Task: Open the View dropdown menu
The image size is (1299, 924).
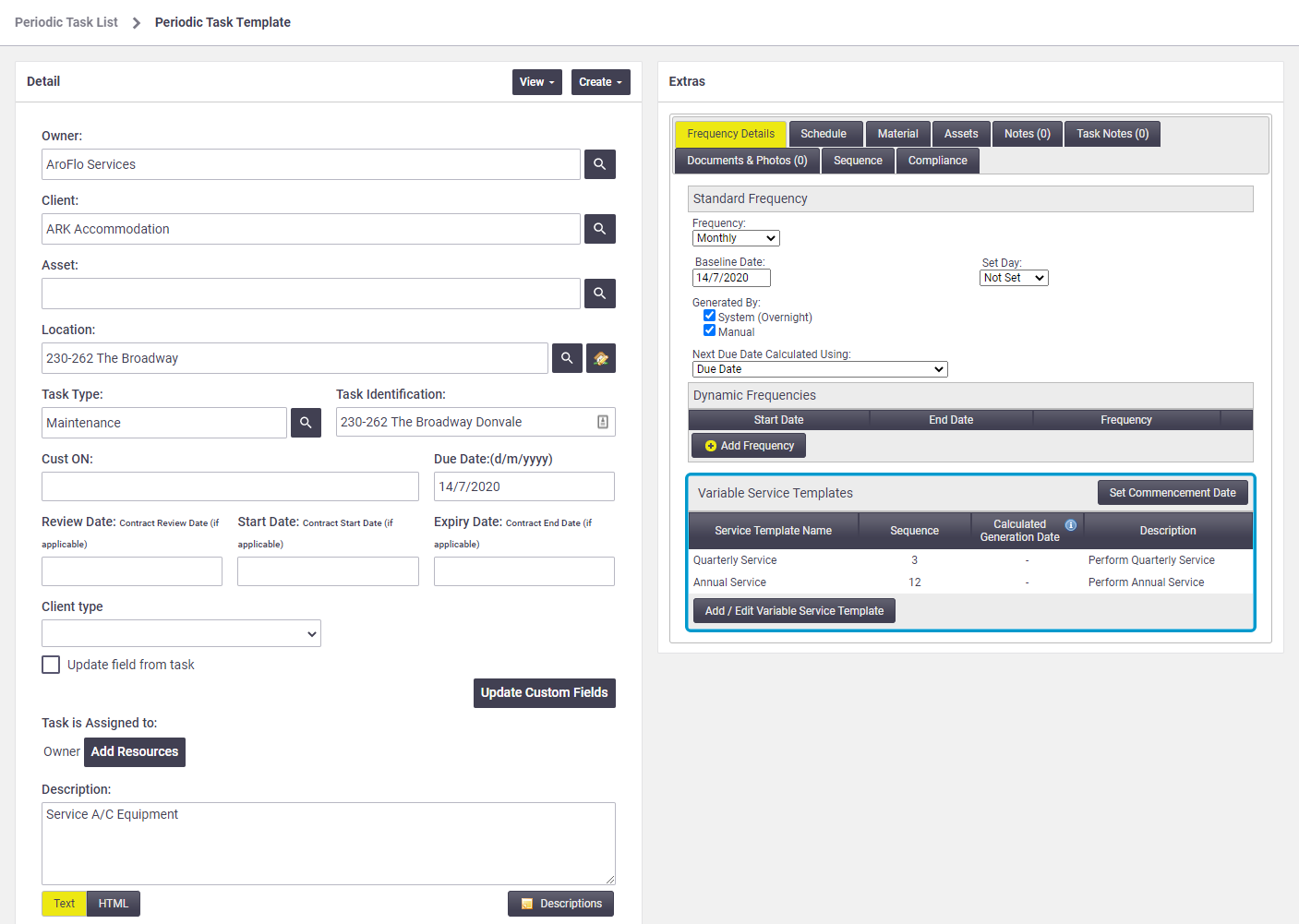Action: click(x=537, y=82)
